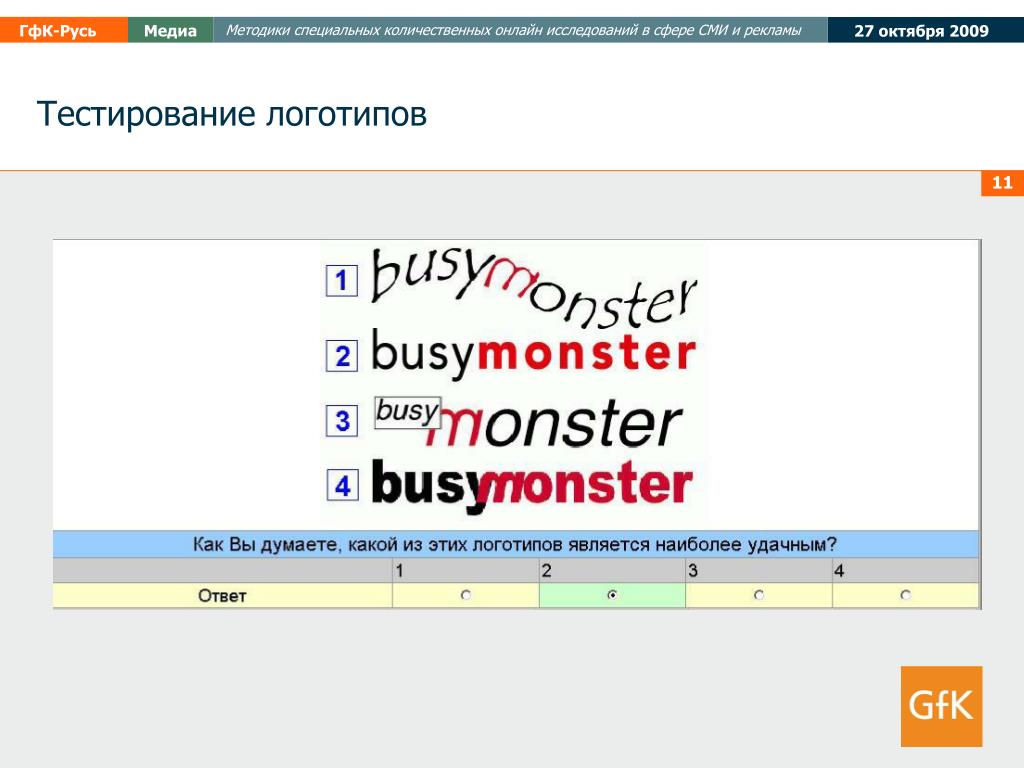
Task: Click the question 'Как Вы думаете...' text
Action: pyautogui.click(x=515, y=544)
